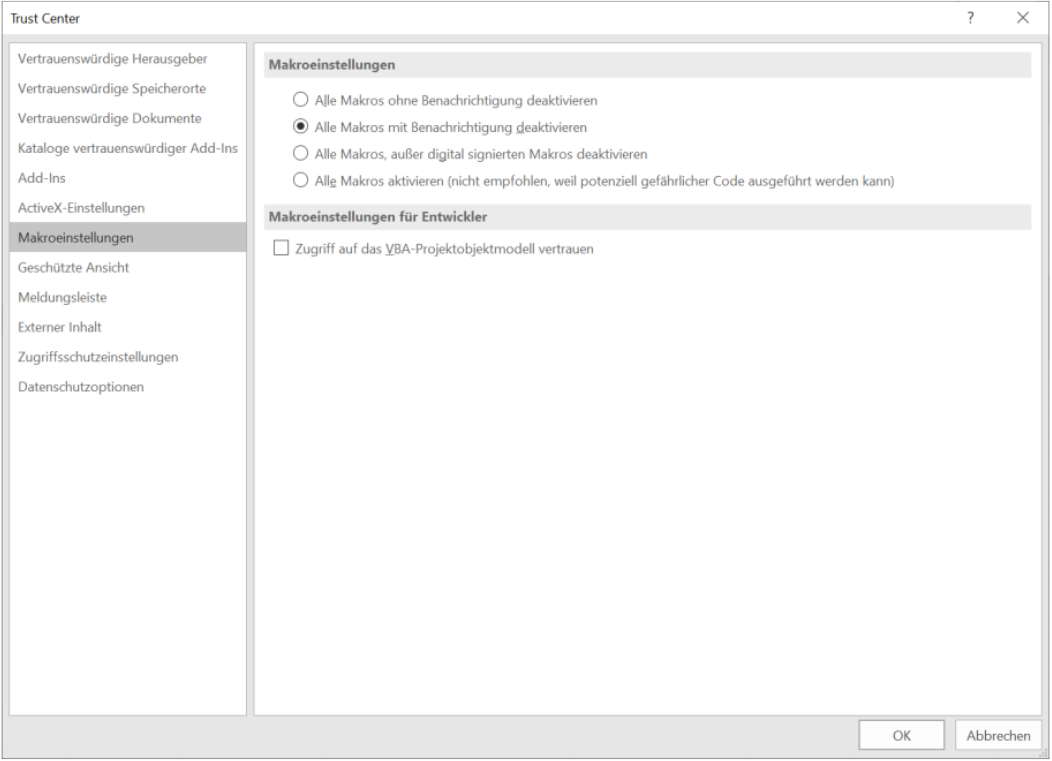Viewport: 1052px width, 761px height.
Task: Enable the 'Alle Makros aktivieren' option
Action: (x=299, y=181)
